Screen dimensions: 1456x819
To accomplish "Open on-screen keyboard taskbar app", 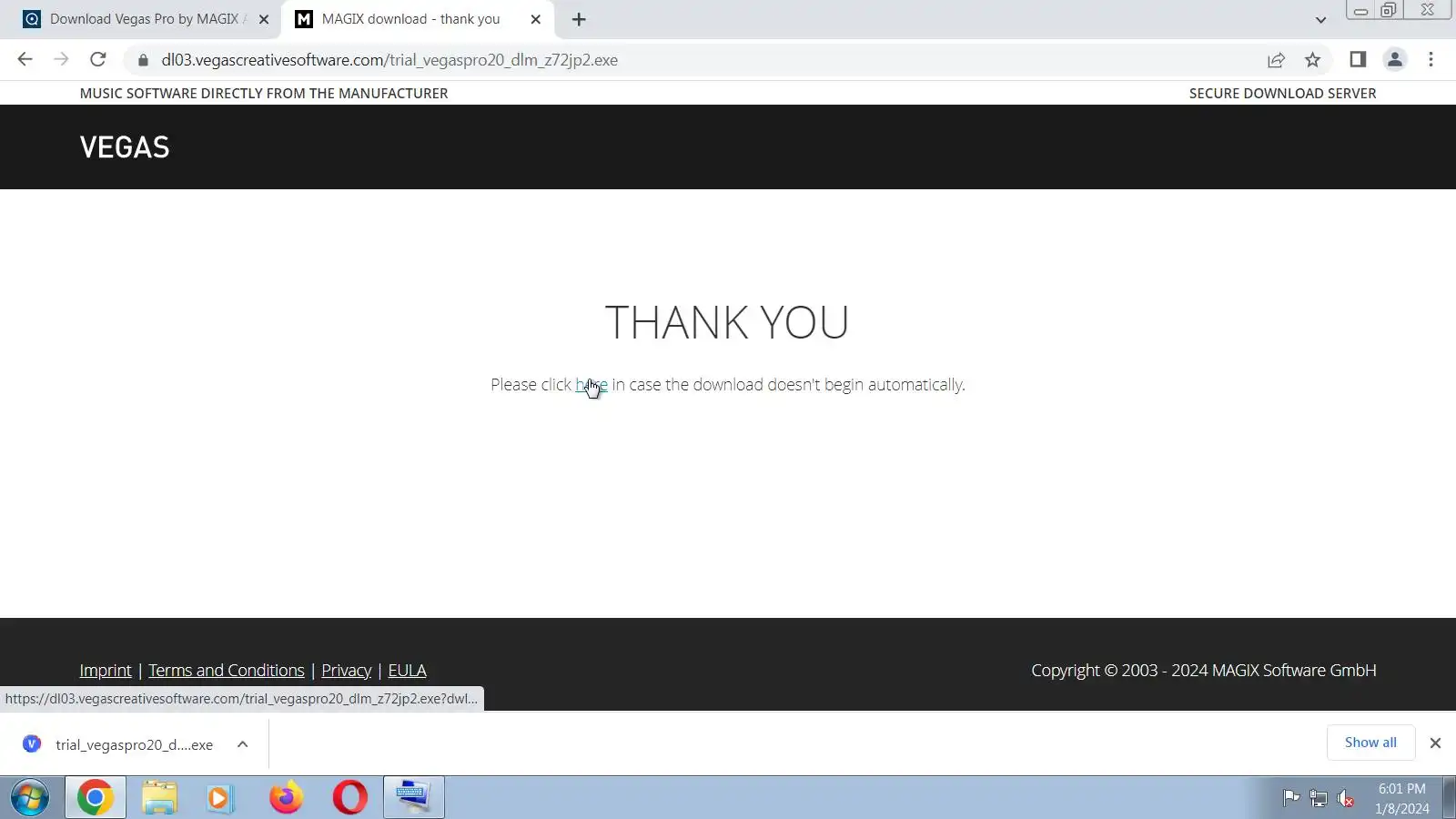I will (x=414, y=798).
